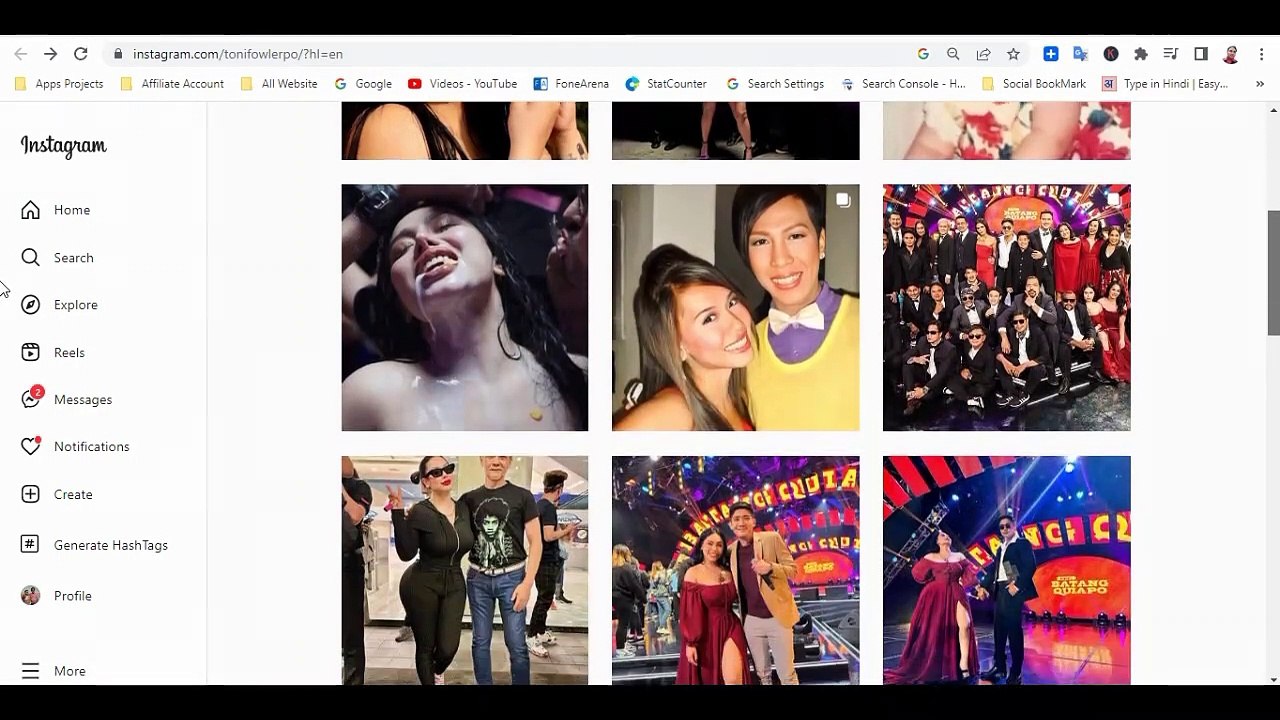Open Notifications heart icon

31,446
